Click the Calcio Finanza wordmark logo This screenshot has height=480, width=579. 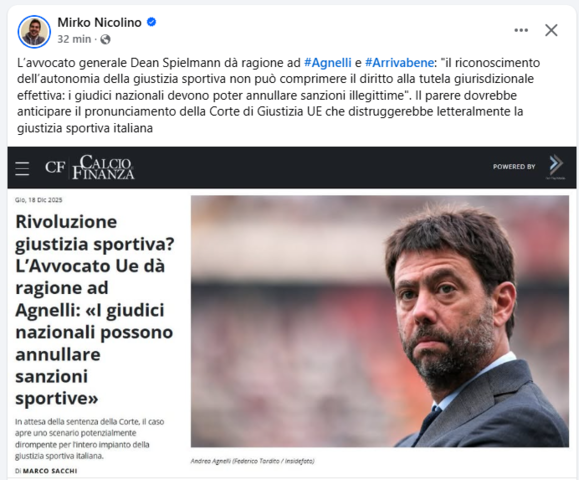tap(103, 167)
